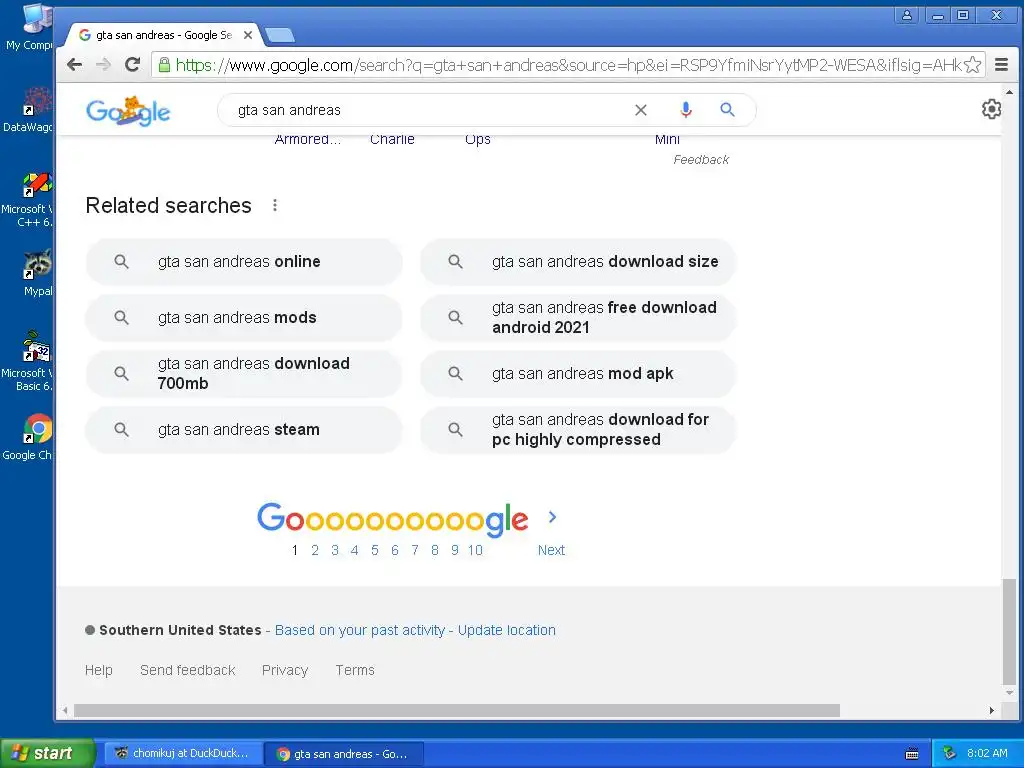
Task: Go to results page 2
Action: 315,551
